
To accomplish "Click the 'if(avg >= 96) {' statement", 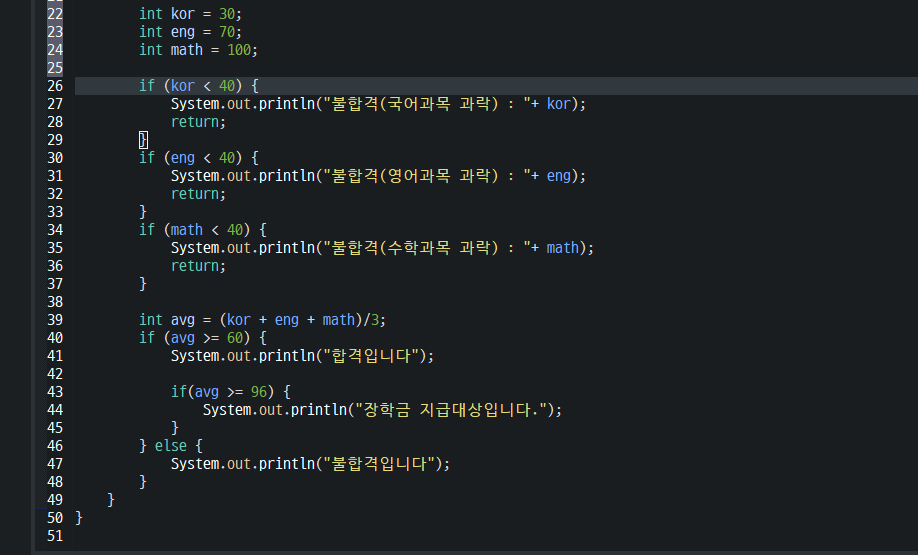I will coord(231,392).
